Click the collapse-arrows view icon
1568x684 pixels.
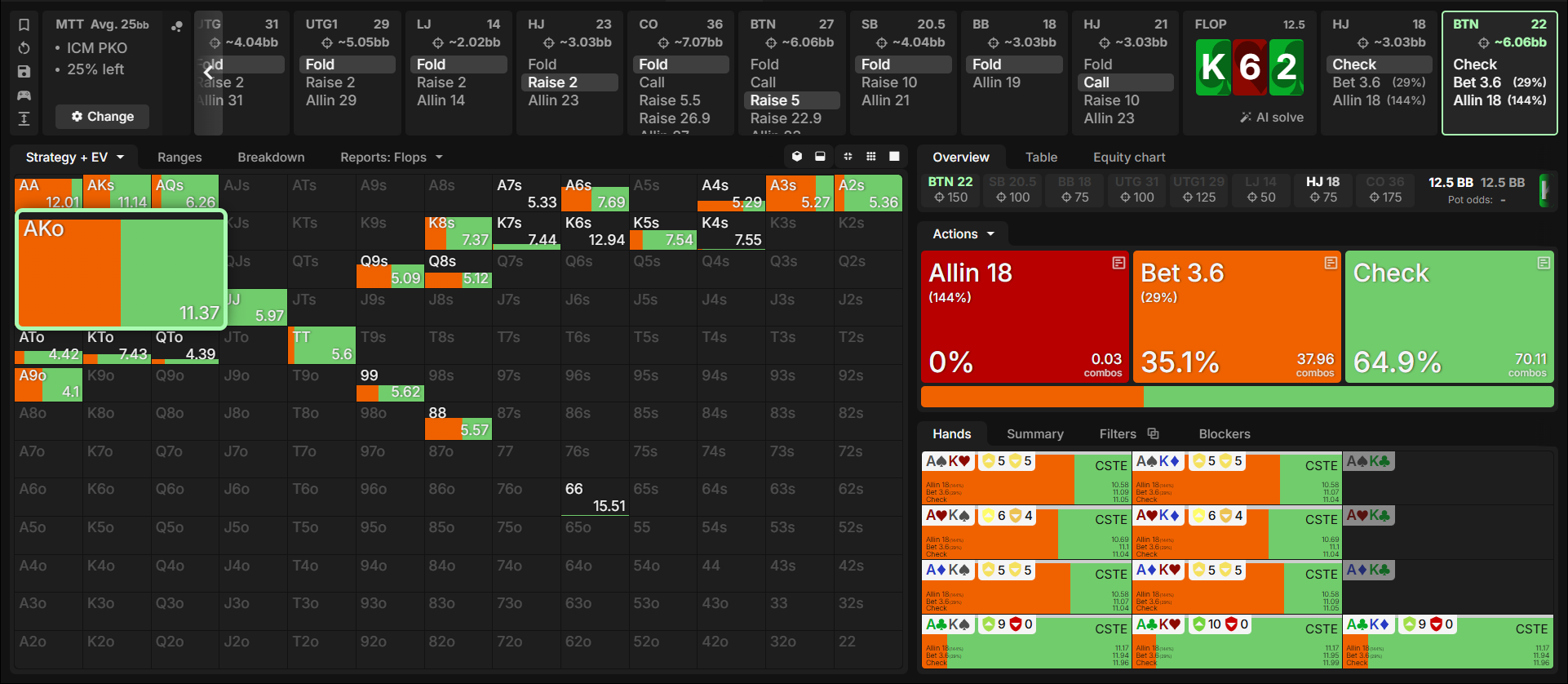[848, 157]
